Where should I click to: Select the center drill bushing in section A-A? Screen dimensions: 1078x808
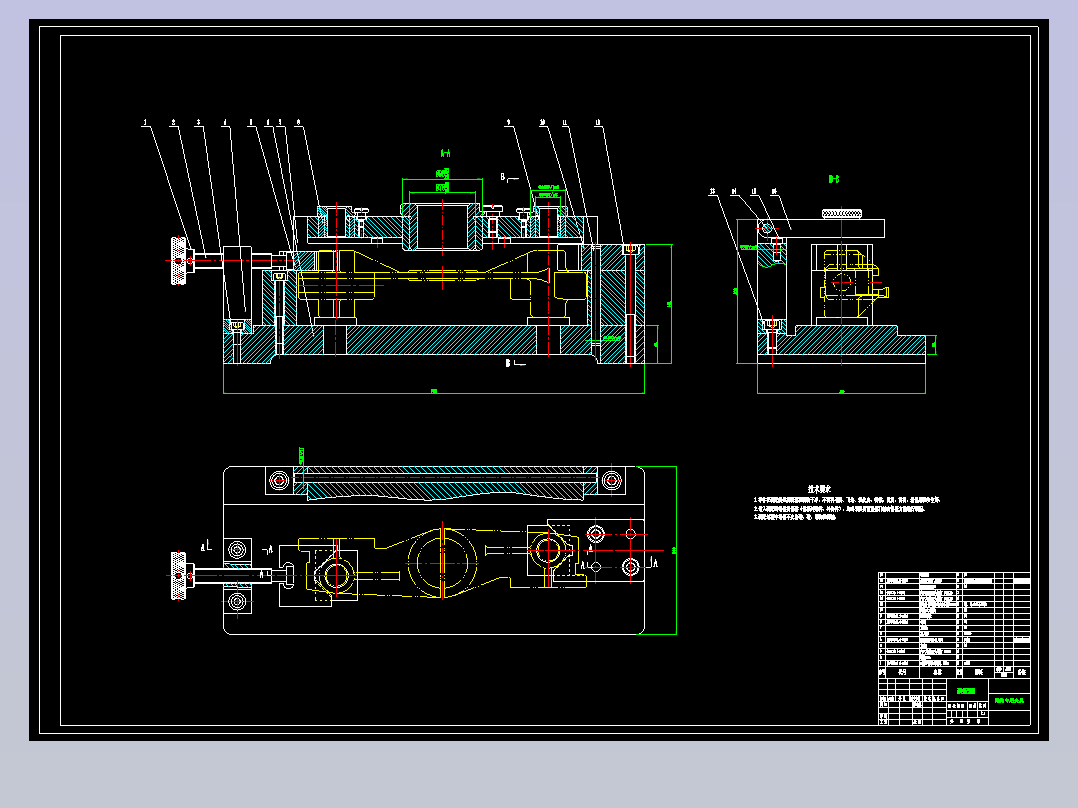(x=442, y=226)
